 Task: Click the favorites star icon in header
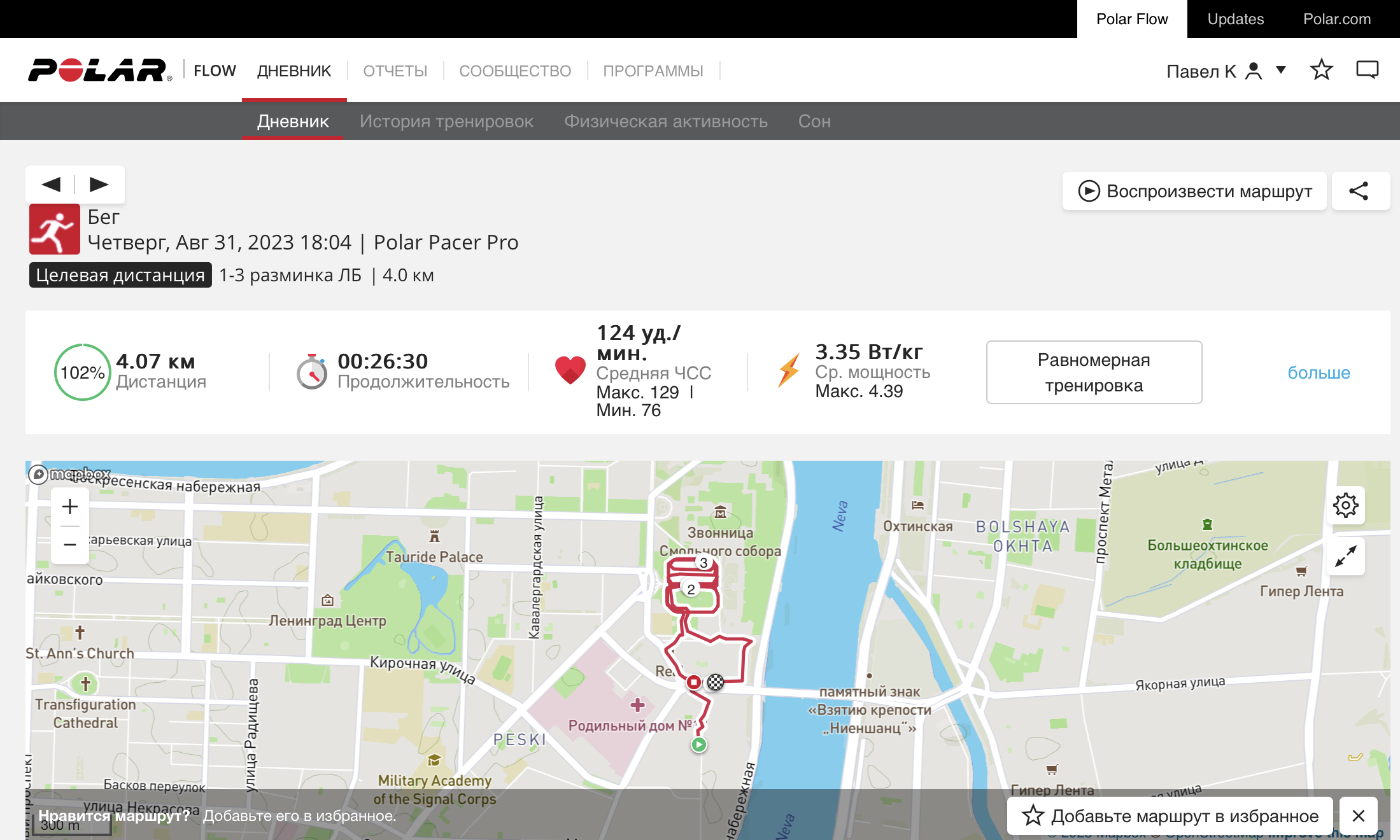tap(1322, 70)
